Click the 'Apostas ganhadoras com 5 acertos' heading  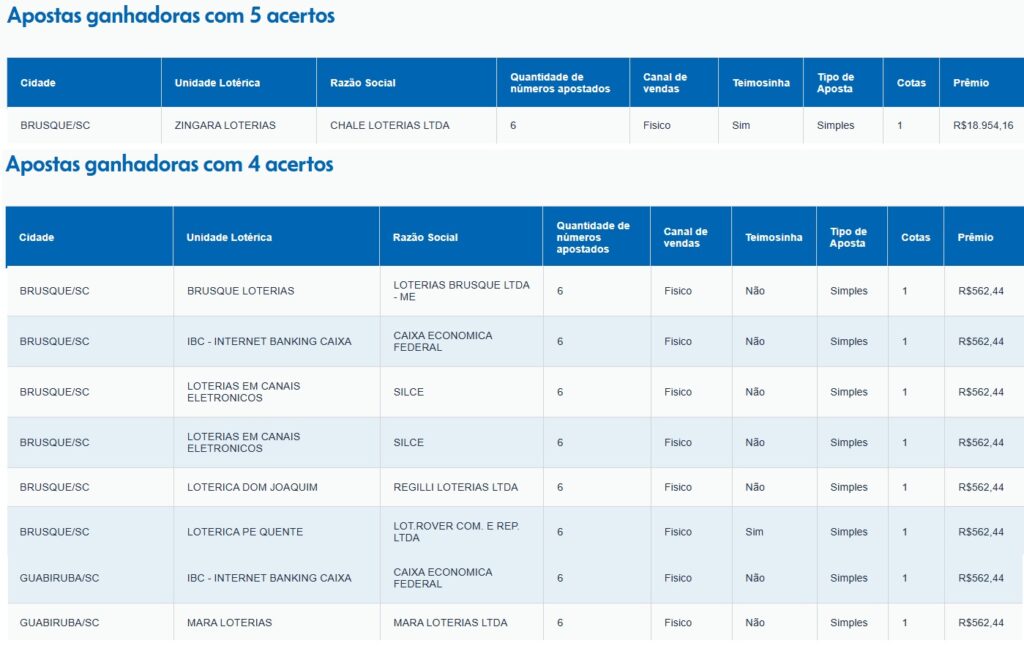pyautogui.click(x=171, y=17)
